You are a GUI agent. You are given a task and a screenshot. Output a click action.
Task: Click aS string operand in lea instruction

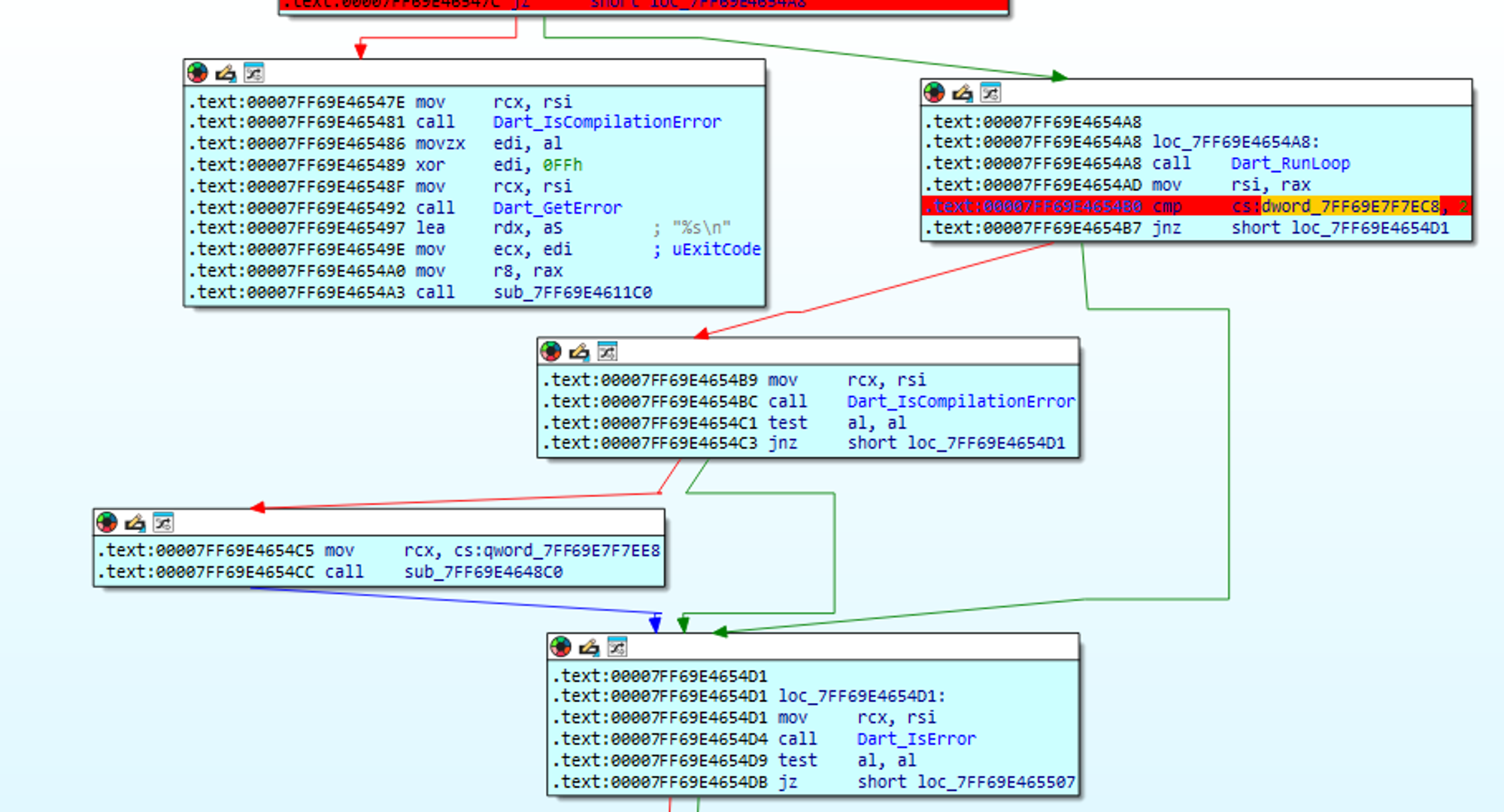[553, 228]
